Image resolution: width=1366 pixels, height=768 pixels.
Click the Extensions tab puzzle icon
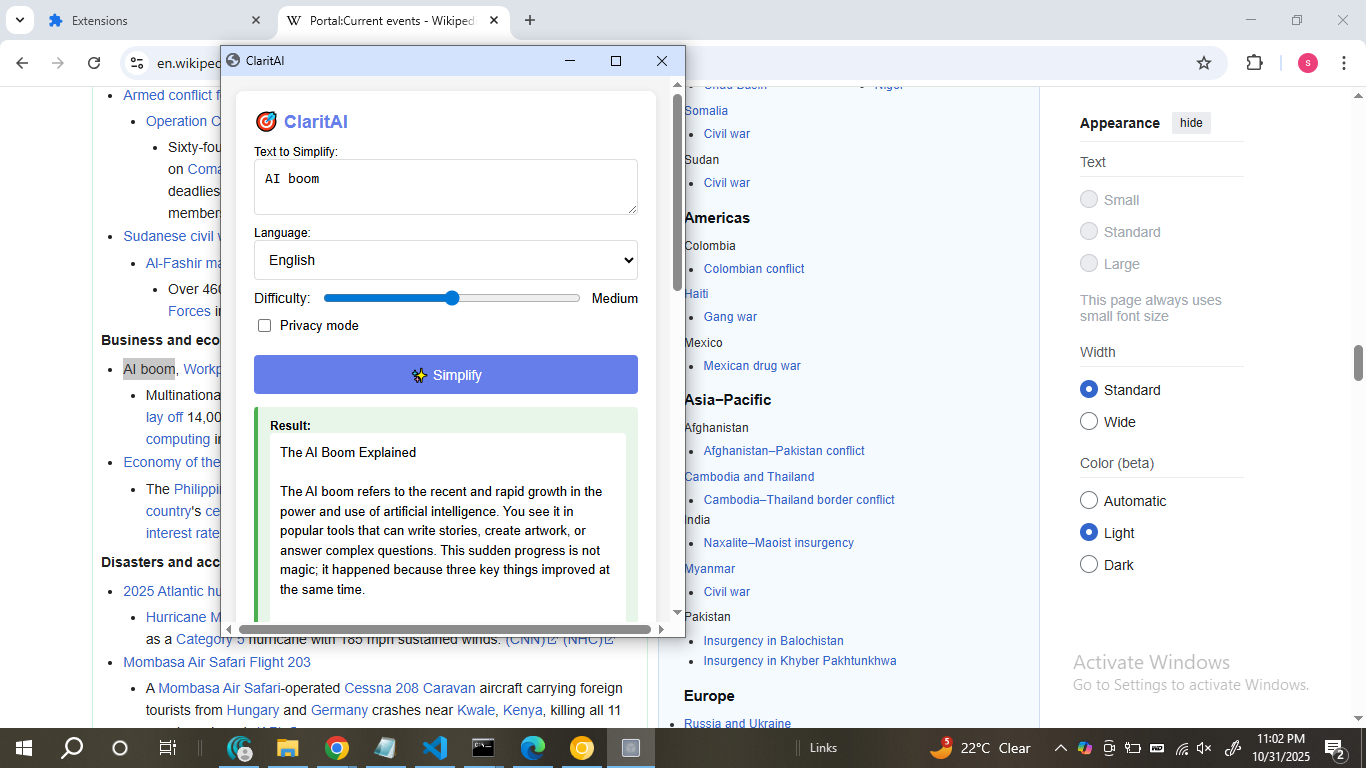tap(55, 20)
